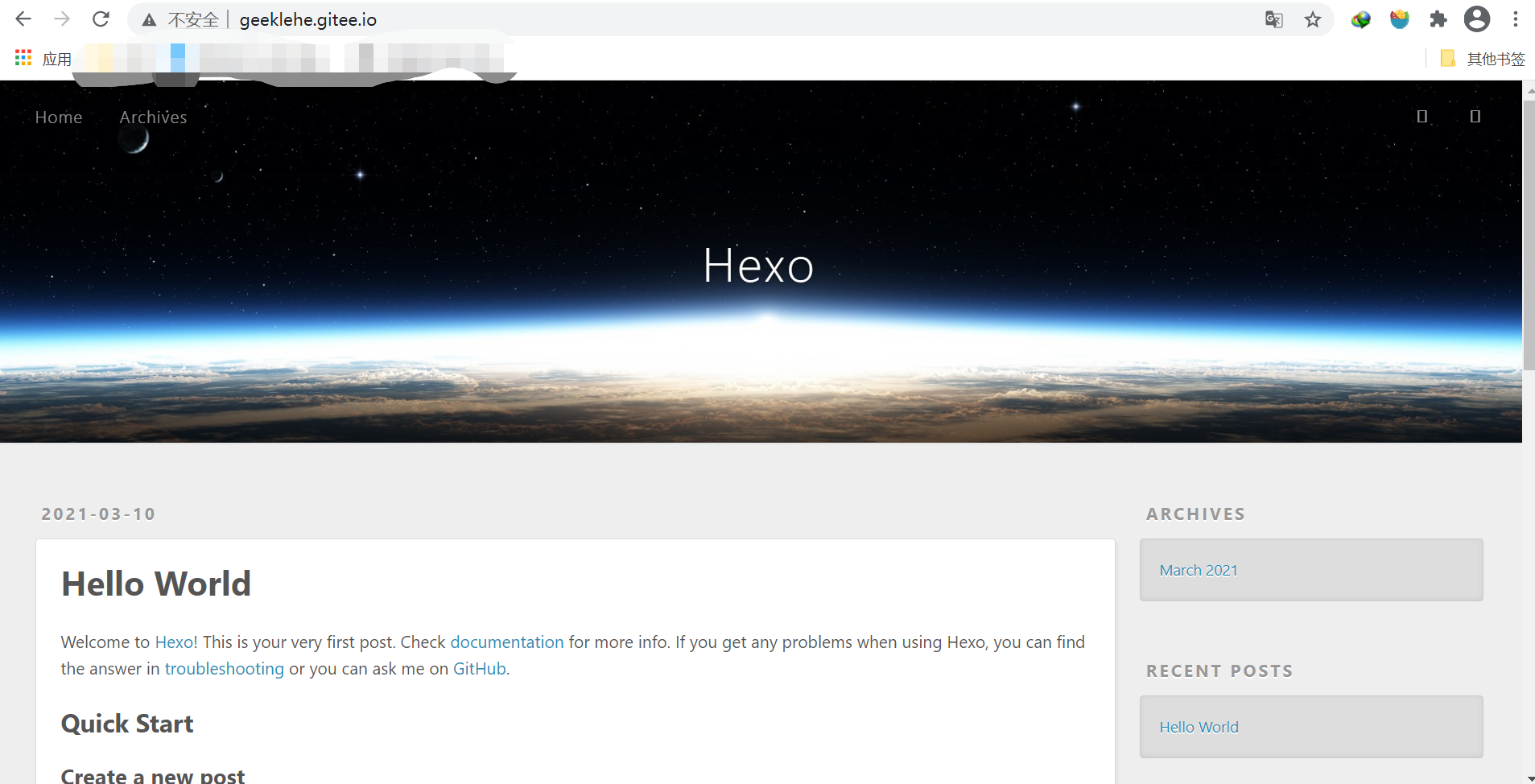1535x784 pixels.
Task: Click the vertical scrollbar thumb
Action: (1529, 233)
